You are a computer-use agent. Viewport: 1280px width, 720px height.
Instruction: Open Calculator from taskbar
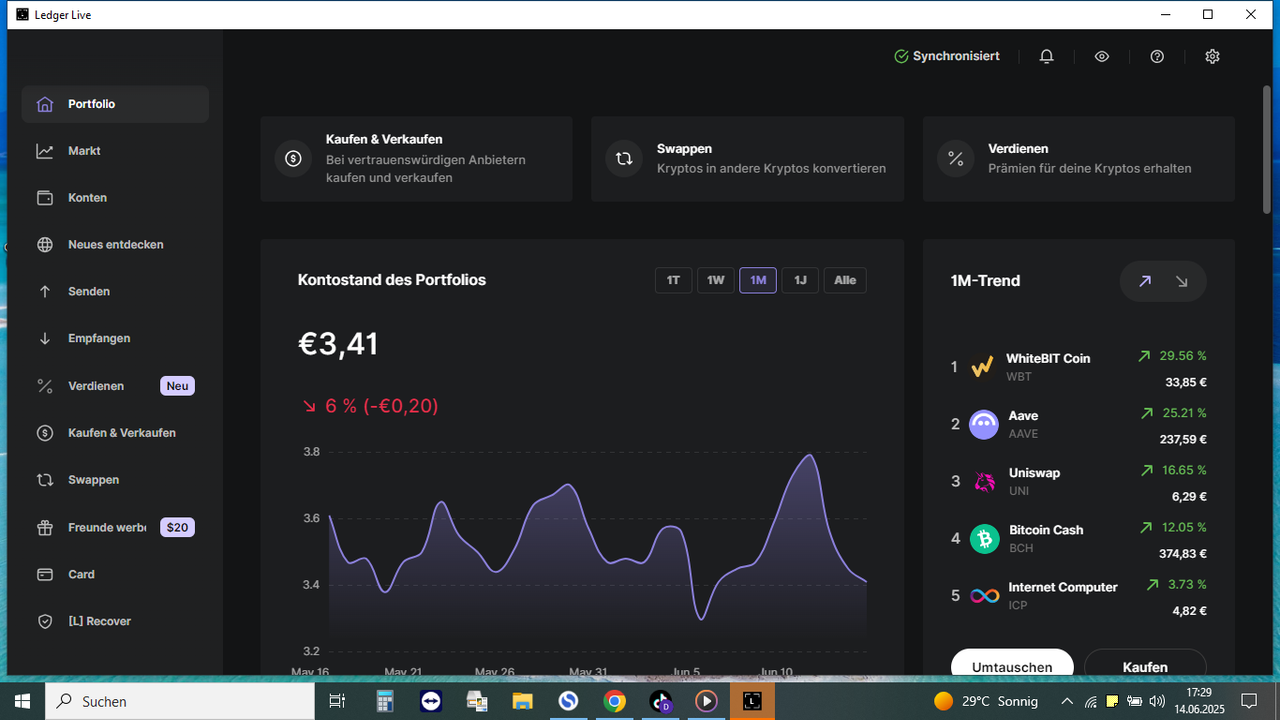pyautogui.click(x=385, y=701)
